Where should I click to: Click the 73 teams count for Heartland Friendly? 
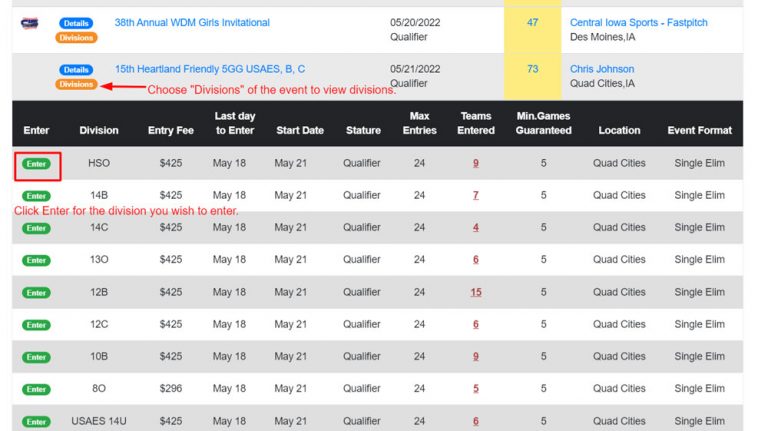pos(532,69)
